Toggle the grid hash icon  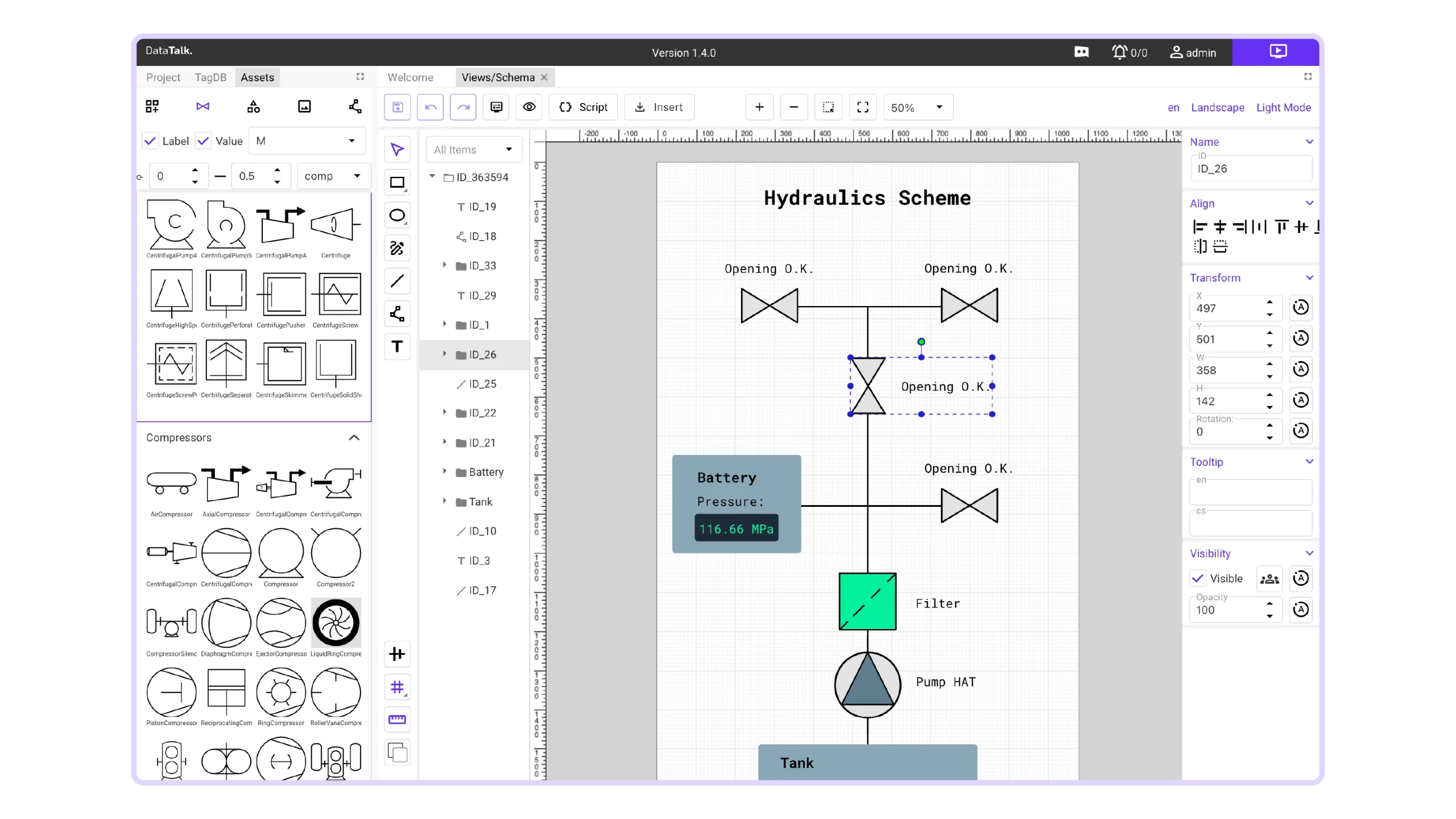pos(397,687)
